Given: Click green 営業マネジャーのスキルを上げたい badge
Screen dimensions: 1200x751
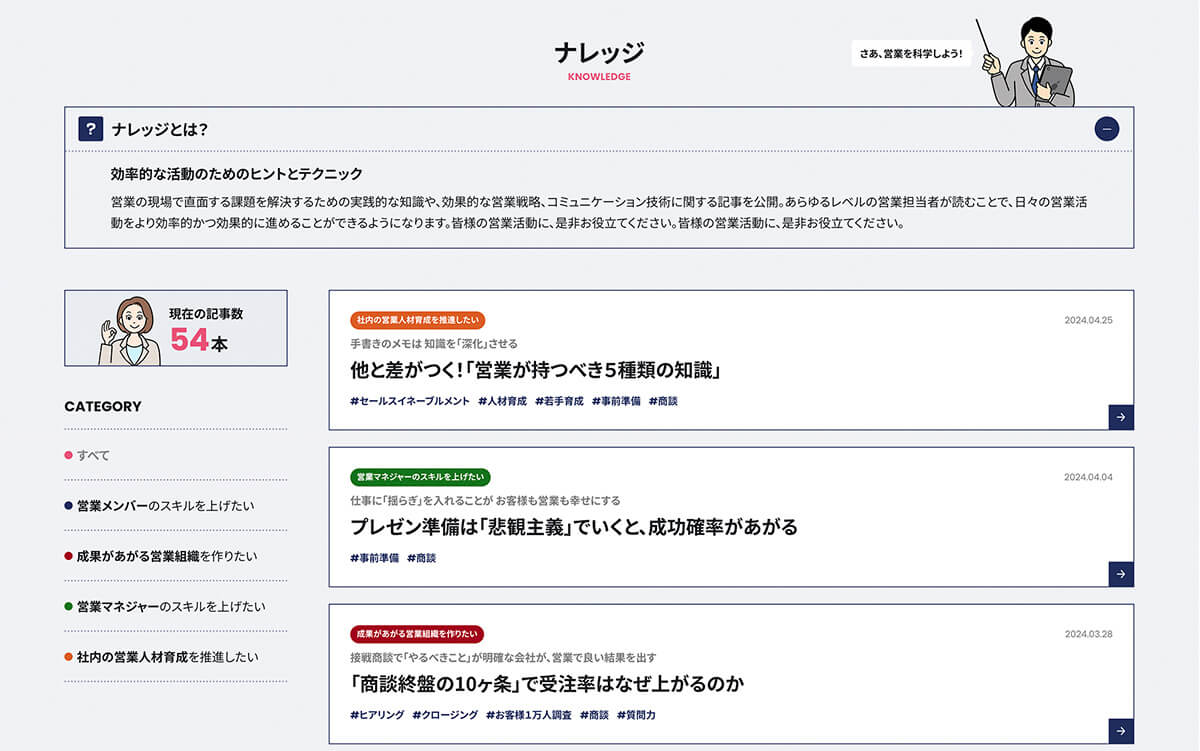Looking at the screenshot, I should (x=420, y=477).
